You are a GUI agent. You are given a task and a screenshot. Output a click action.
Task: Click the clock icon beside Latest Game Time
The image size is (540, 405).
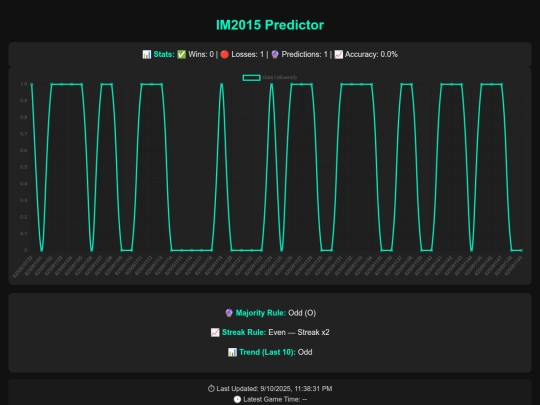click(x=237, y=399)
